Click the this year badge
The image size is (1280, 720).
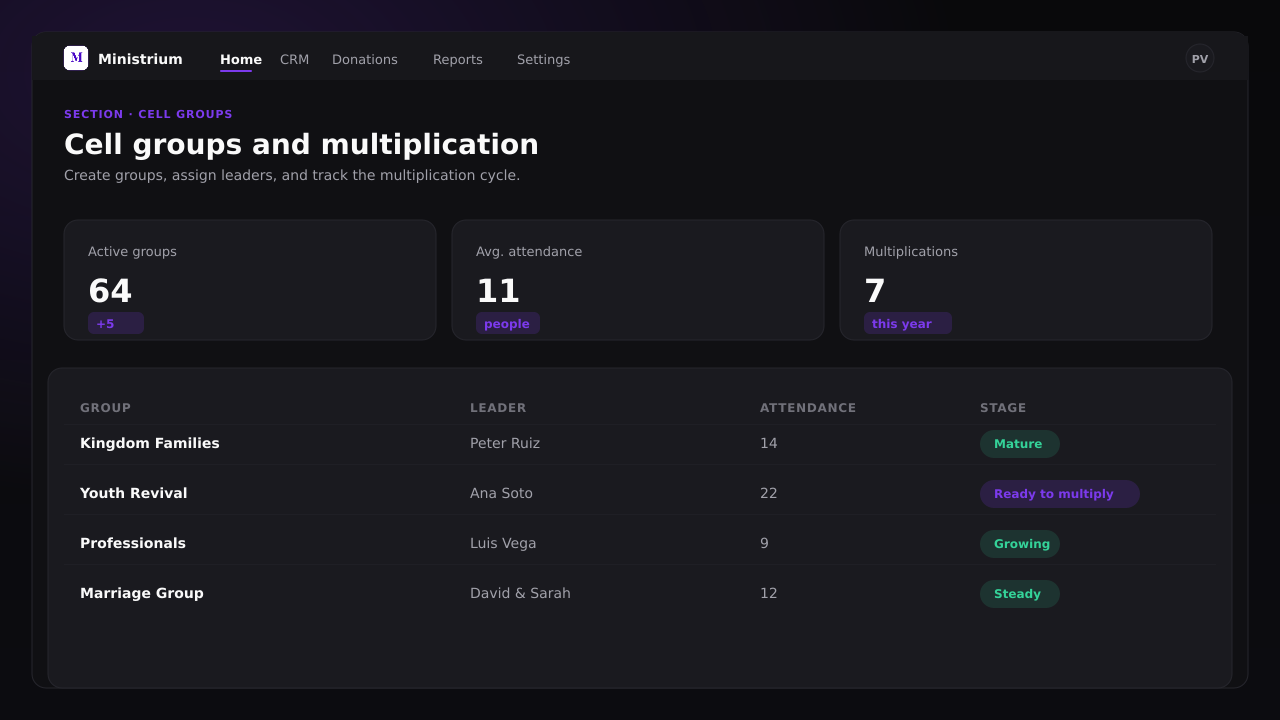pos(908,323)
